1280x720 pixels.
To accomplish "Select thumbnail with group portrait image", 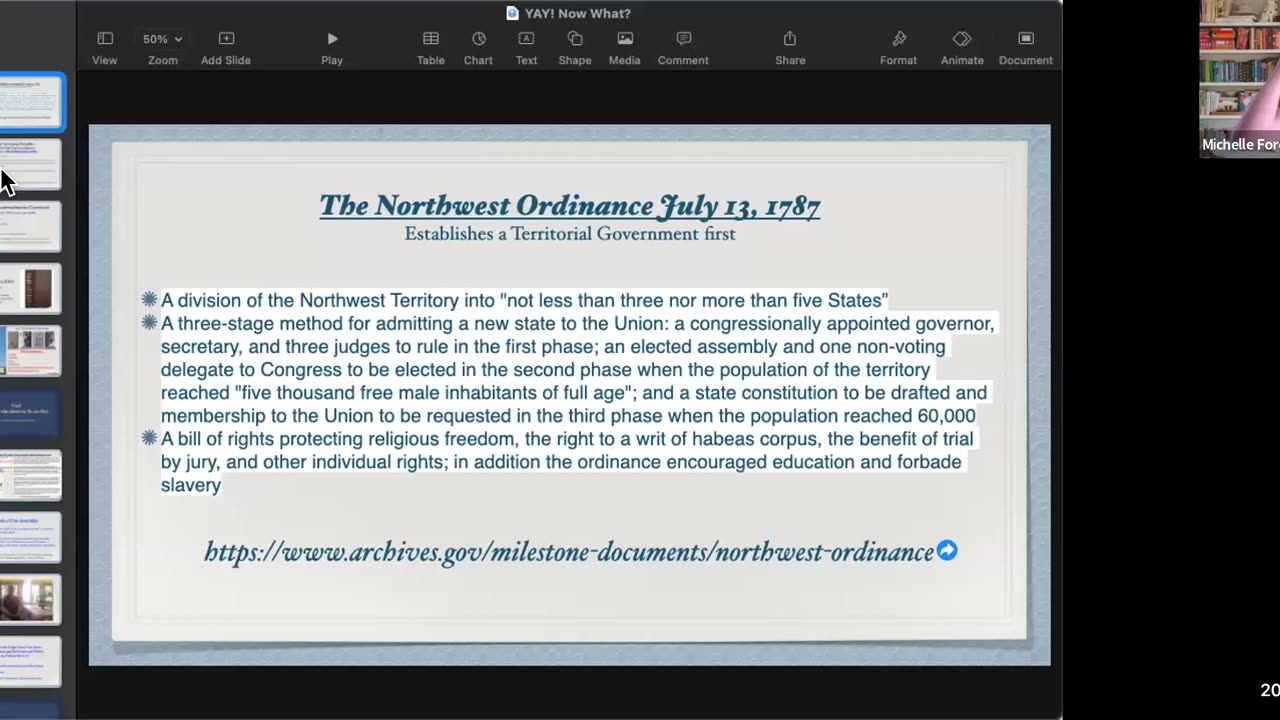I will tap(30, 350).
